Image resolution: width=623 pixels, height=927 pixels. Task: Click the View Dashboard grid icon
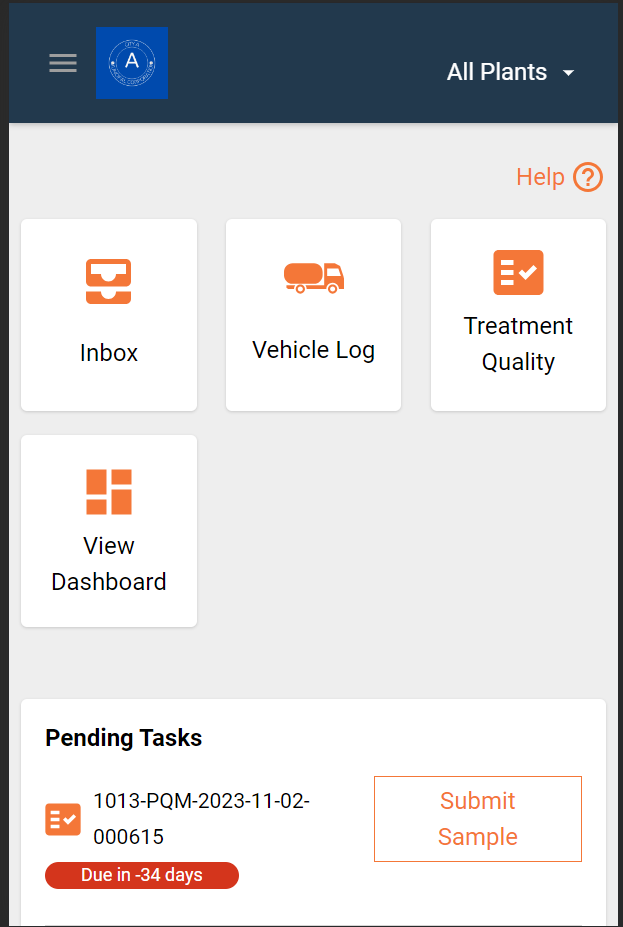tap(109, 491)
